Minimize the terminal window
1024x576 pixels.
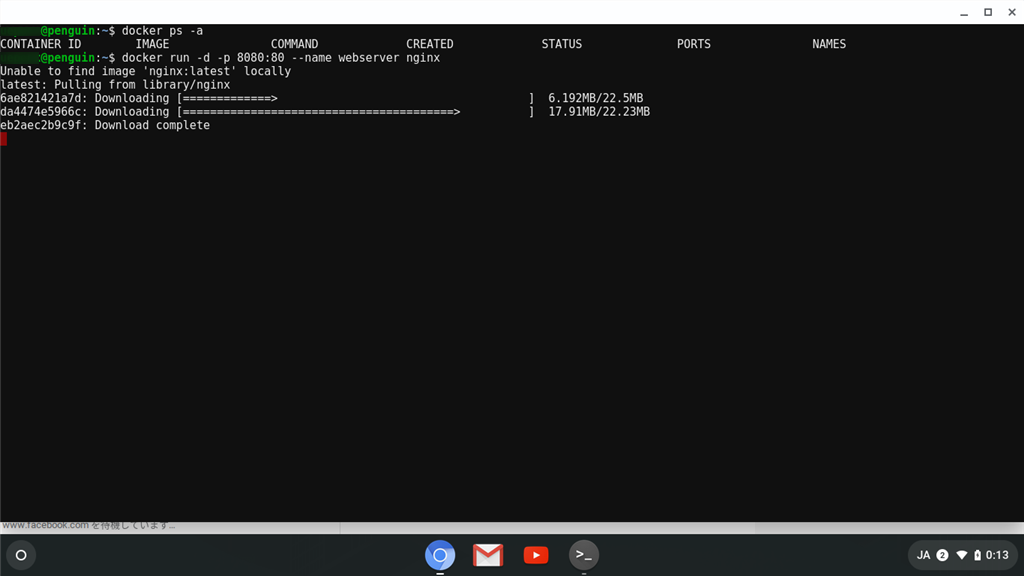coord(964,12)
